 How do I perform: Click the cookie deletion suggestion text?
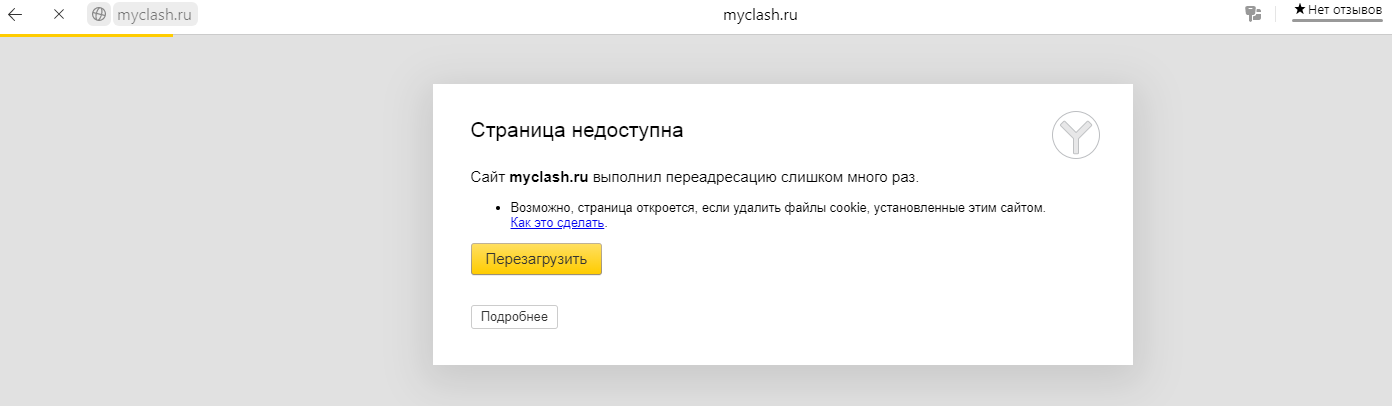(777, 208)
